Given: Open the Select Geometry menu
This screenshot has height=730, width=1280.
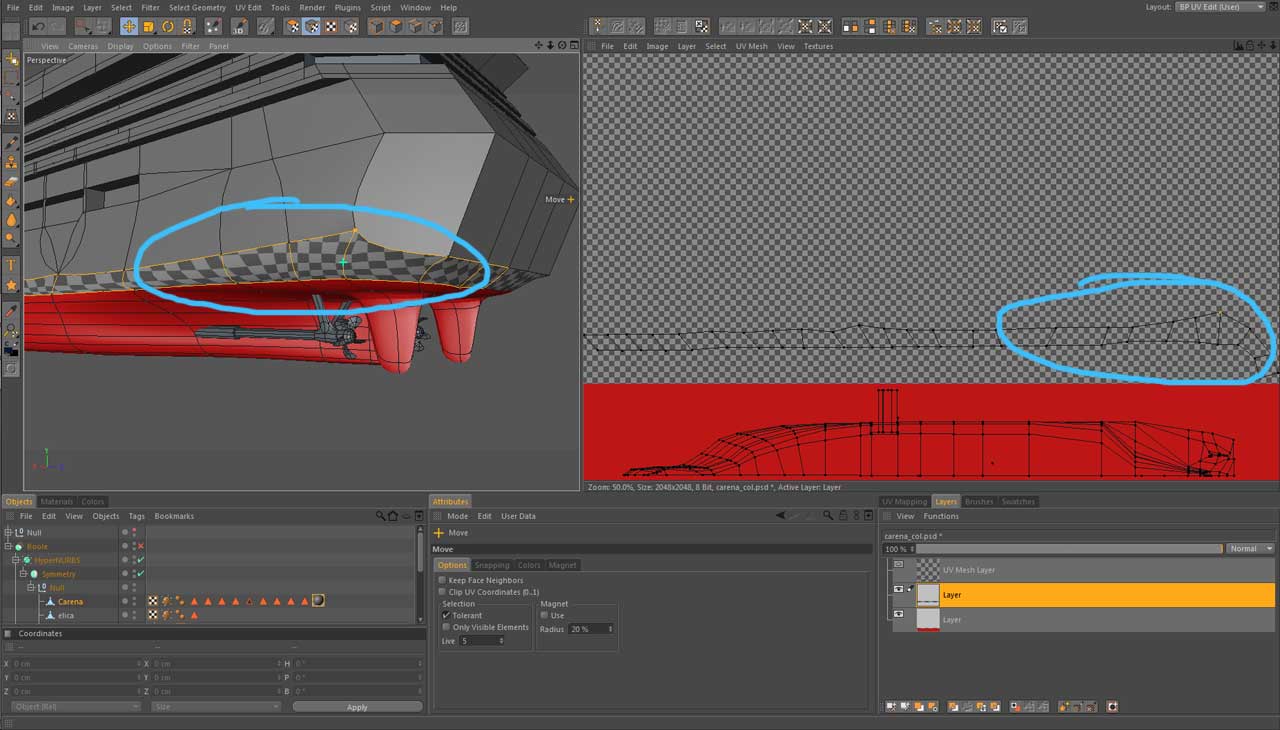Looking at the screenshot, I should (197, 7).
